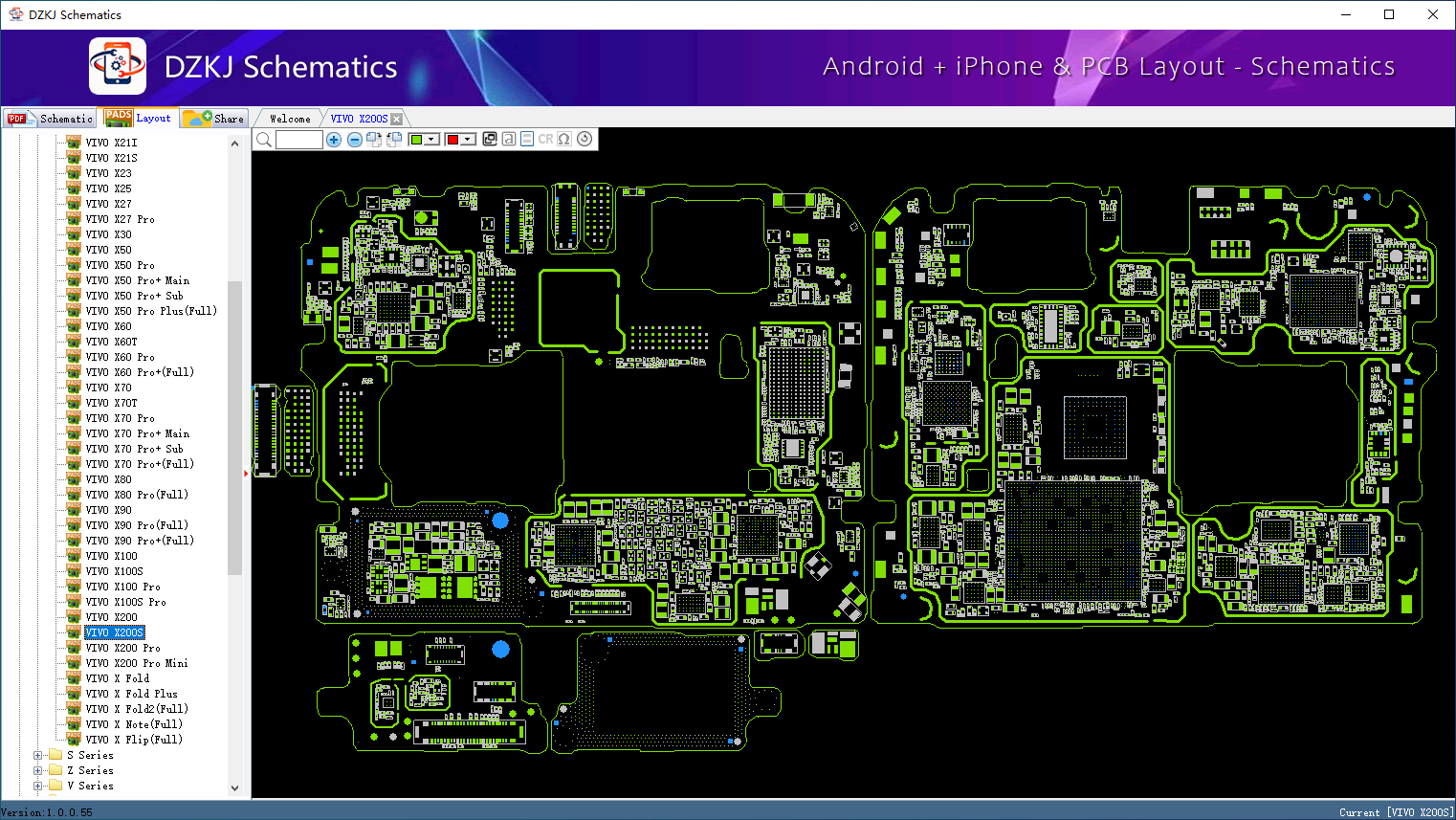Toggle the omega symbol toolbar button
The image size is (1456, 820).
pyautogui.click(x=564, y=139)
